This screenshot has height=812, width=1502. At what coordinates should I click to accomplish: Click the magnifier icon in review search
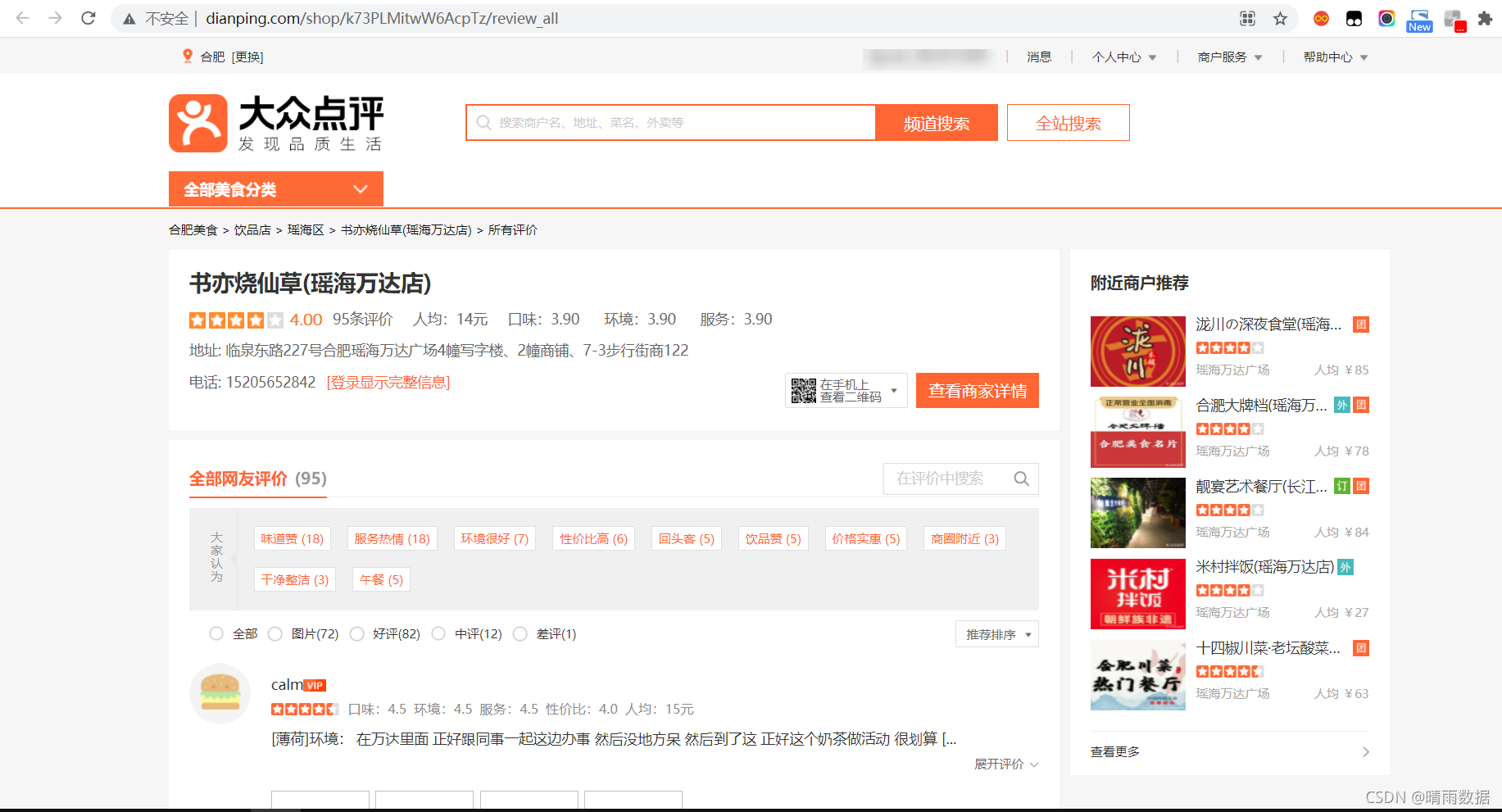(x=1021, y=479)
